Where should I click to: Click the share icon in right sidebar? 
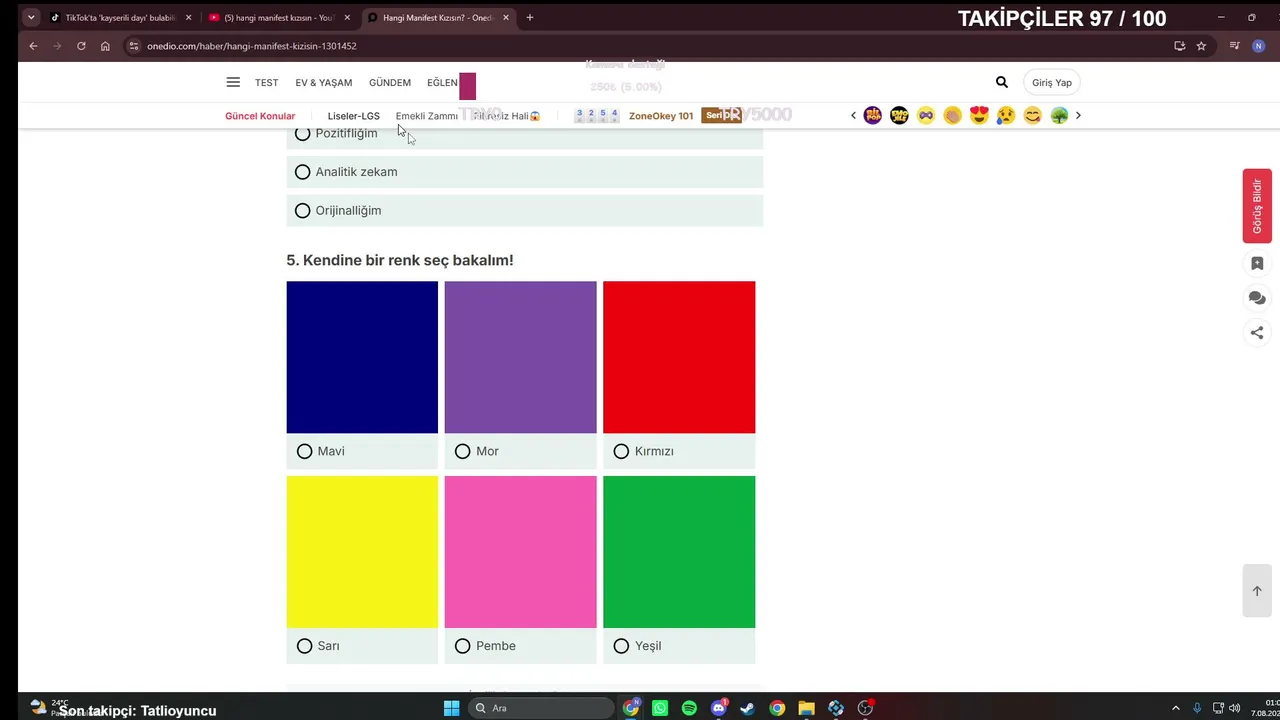click(1257, 333)
